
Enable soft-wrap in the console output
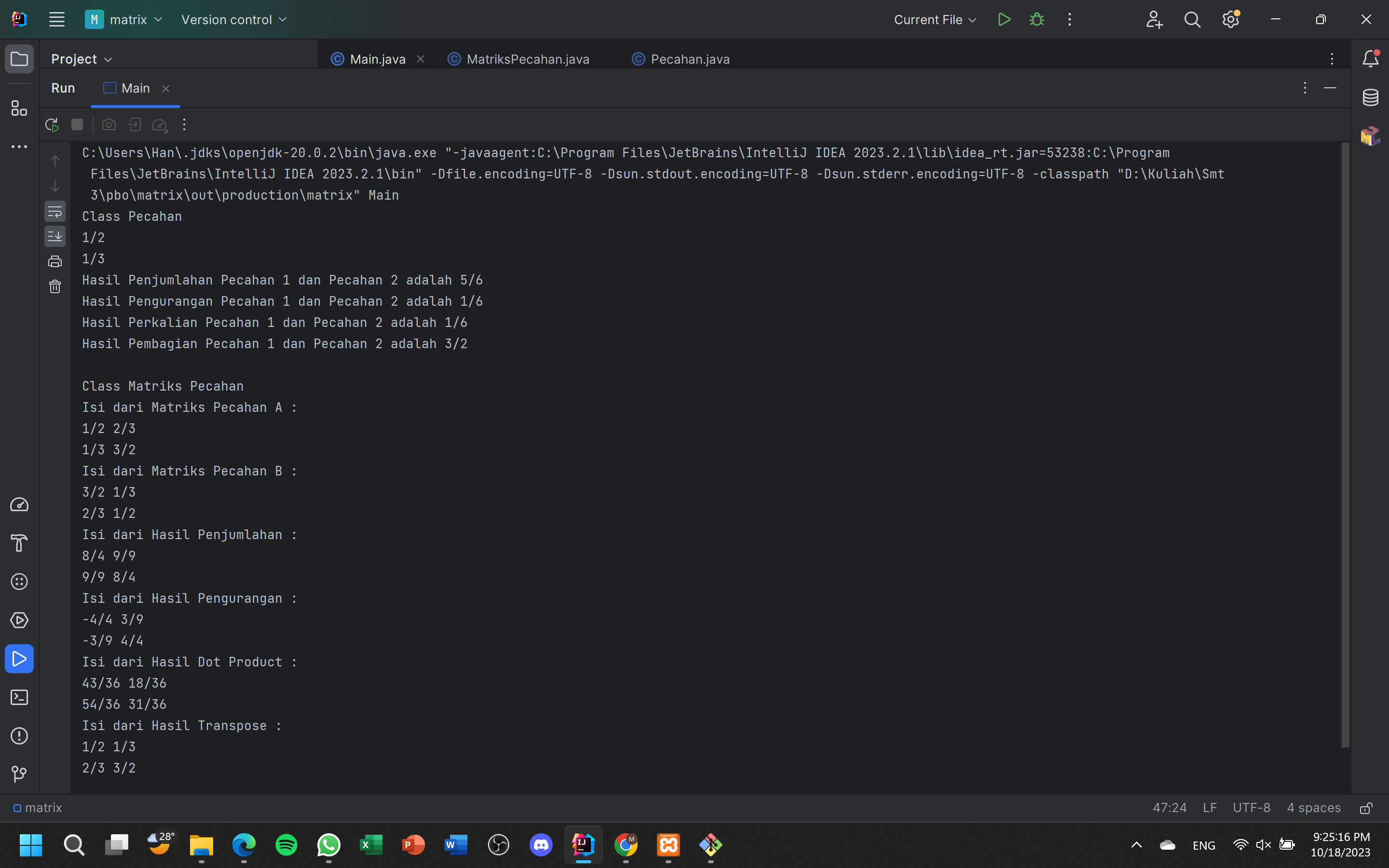pyautogui.click(x=55, y=211)
